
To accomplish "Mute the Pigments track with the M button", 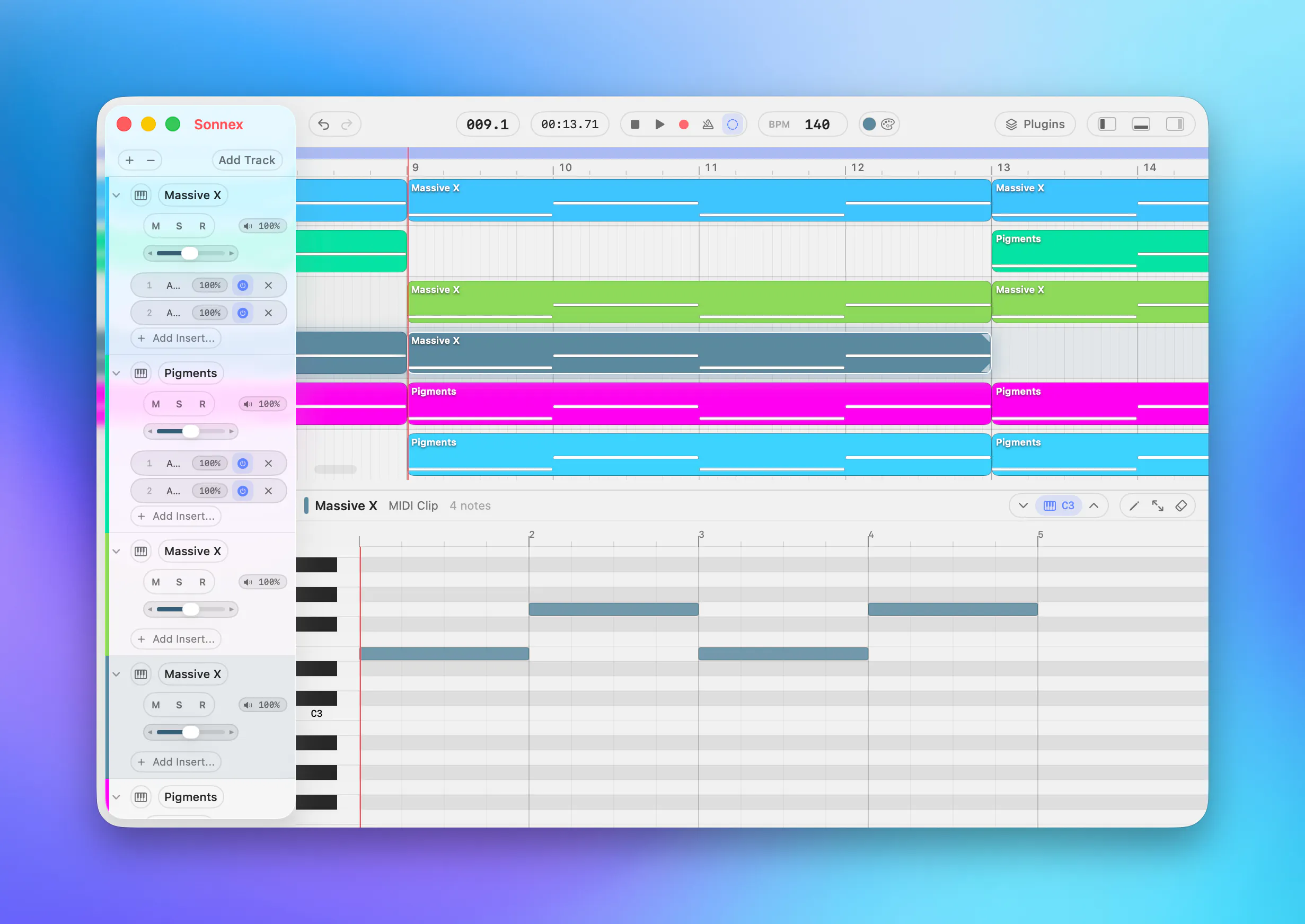I will point(156,405).
